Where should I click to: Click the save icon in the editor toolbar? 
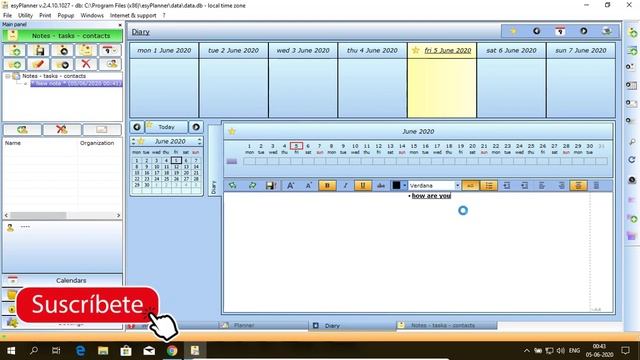[271, 186]
